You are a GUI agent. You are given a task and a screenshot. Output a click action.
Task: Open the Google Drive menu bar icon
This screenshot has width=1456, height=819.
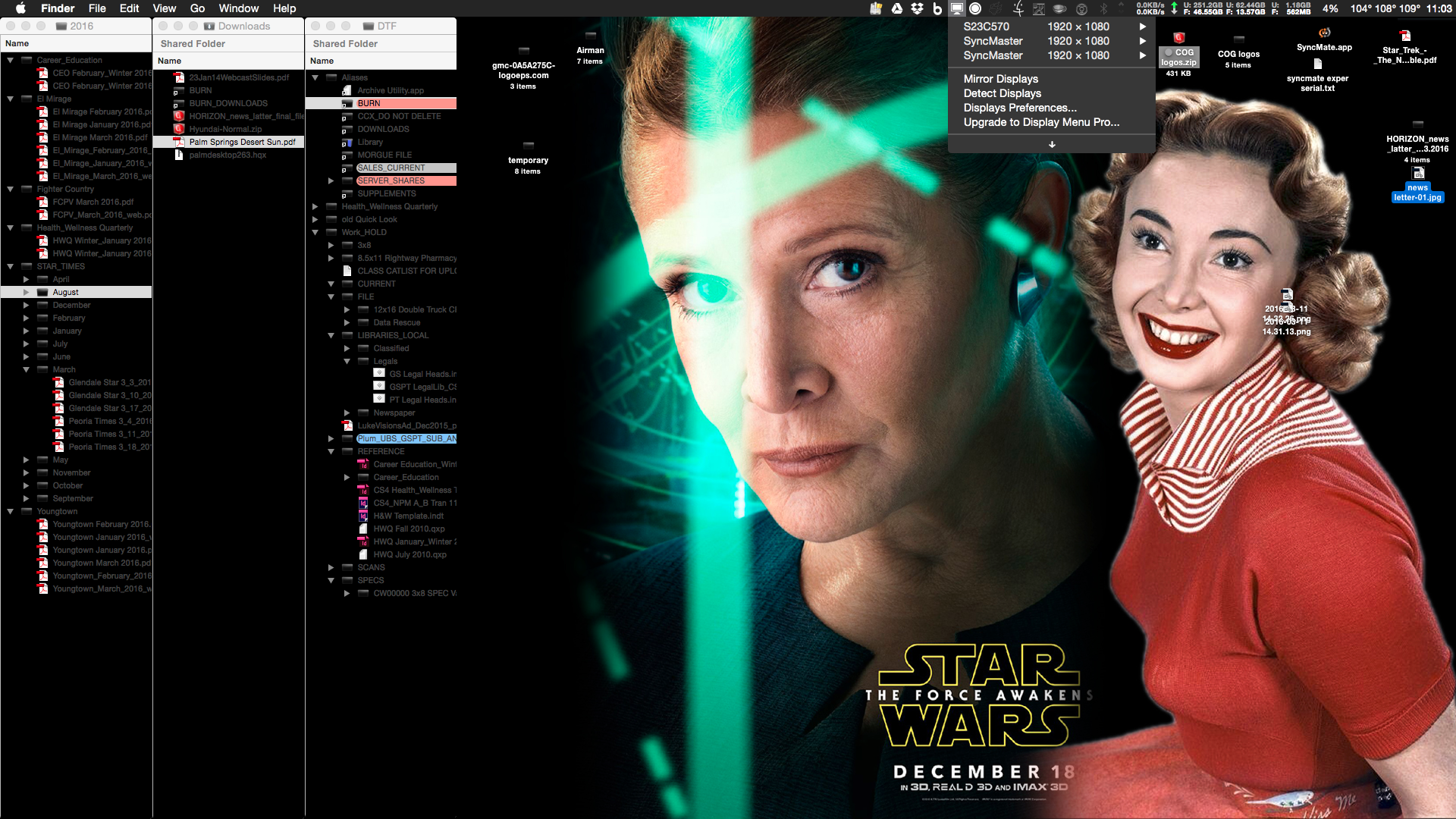coord(897,8)
